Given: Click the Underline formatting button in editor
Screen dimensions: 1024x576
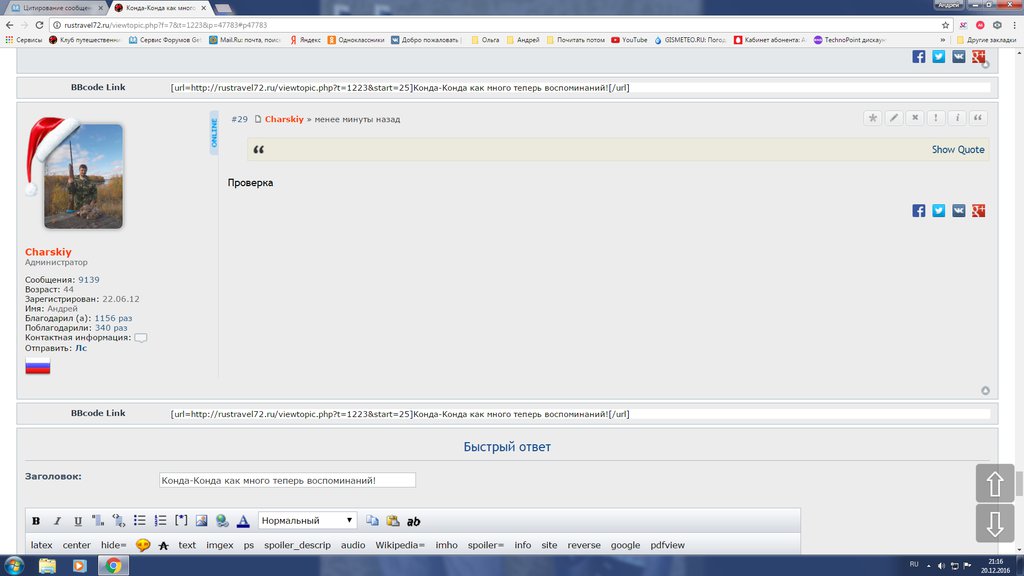Looking at the screenshot, I should (78, 521).
